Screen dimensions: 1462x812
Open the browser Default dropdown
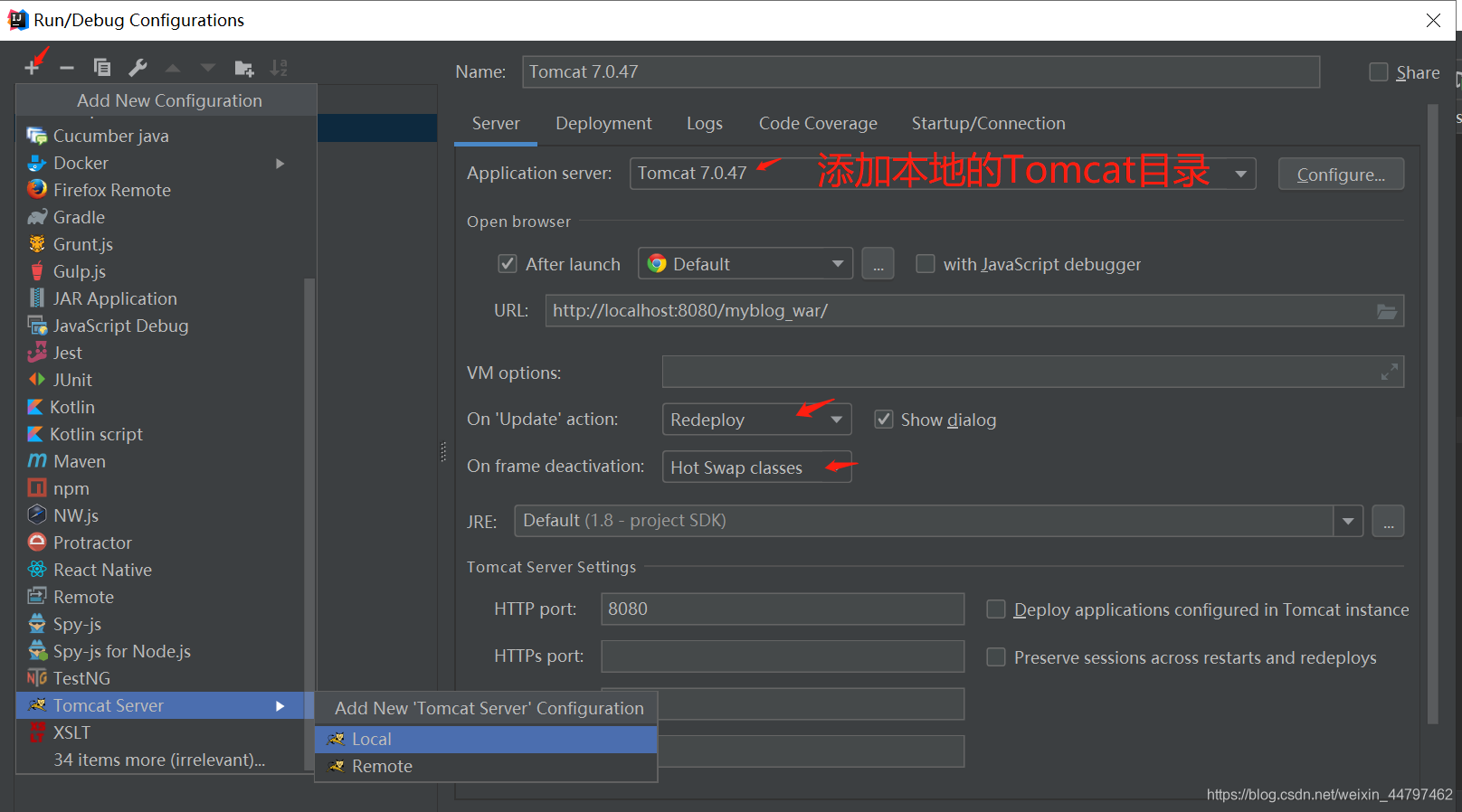745,264
